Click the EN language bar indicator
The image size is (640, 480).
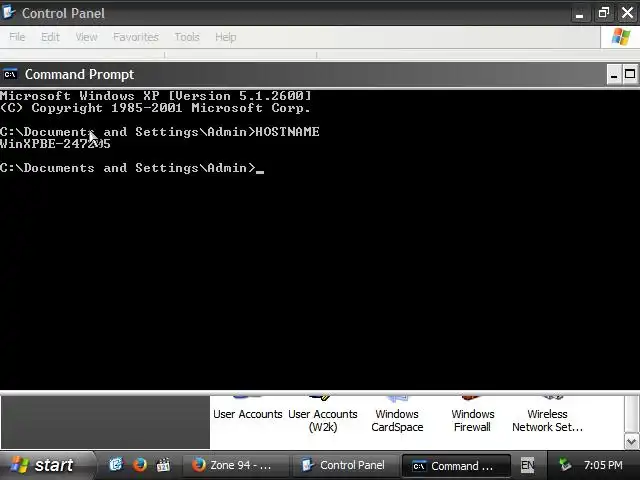[x=527, y=465]
